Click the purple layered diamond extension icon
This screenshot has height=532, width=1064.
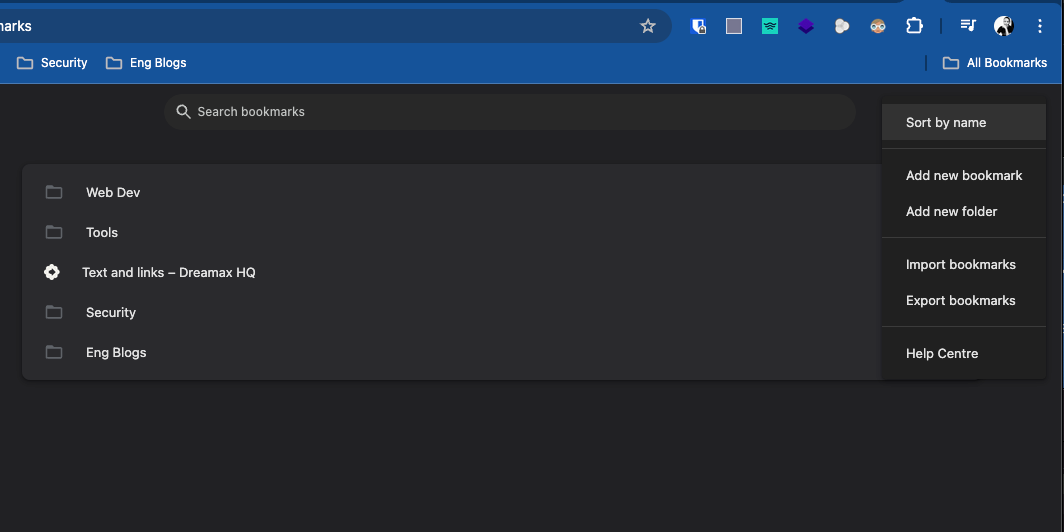[805, 26]
